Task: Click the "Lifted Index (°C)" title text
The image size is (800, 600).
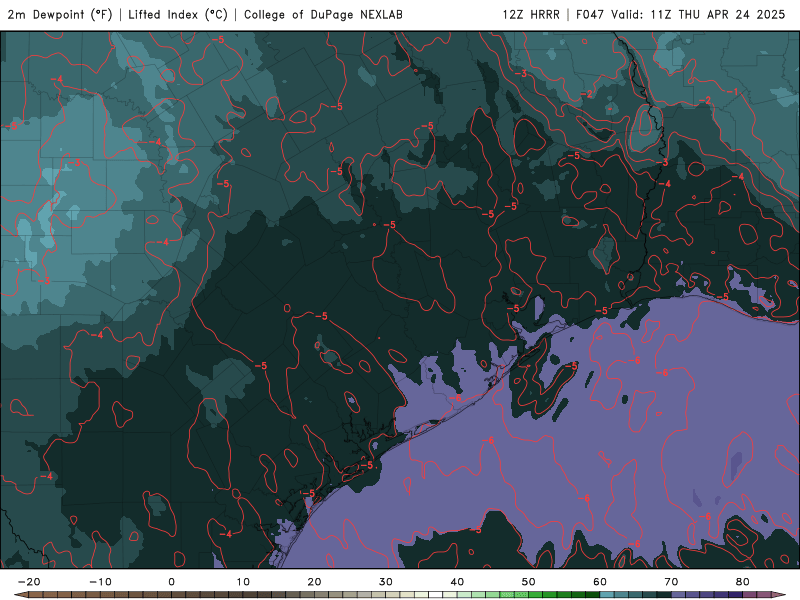Action: pos(178,15)
